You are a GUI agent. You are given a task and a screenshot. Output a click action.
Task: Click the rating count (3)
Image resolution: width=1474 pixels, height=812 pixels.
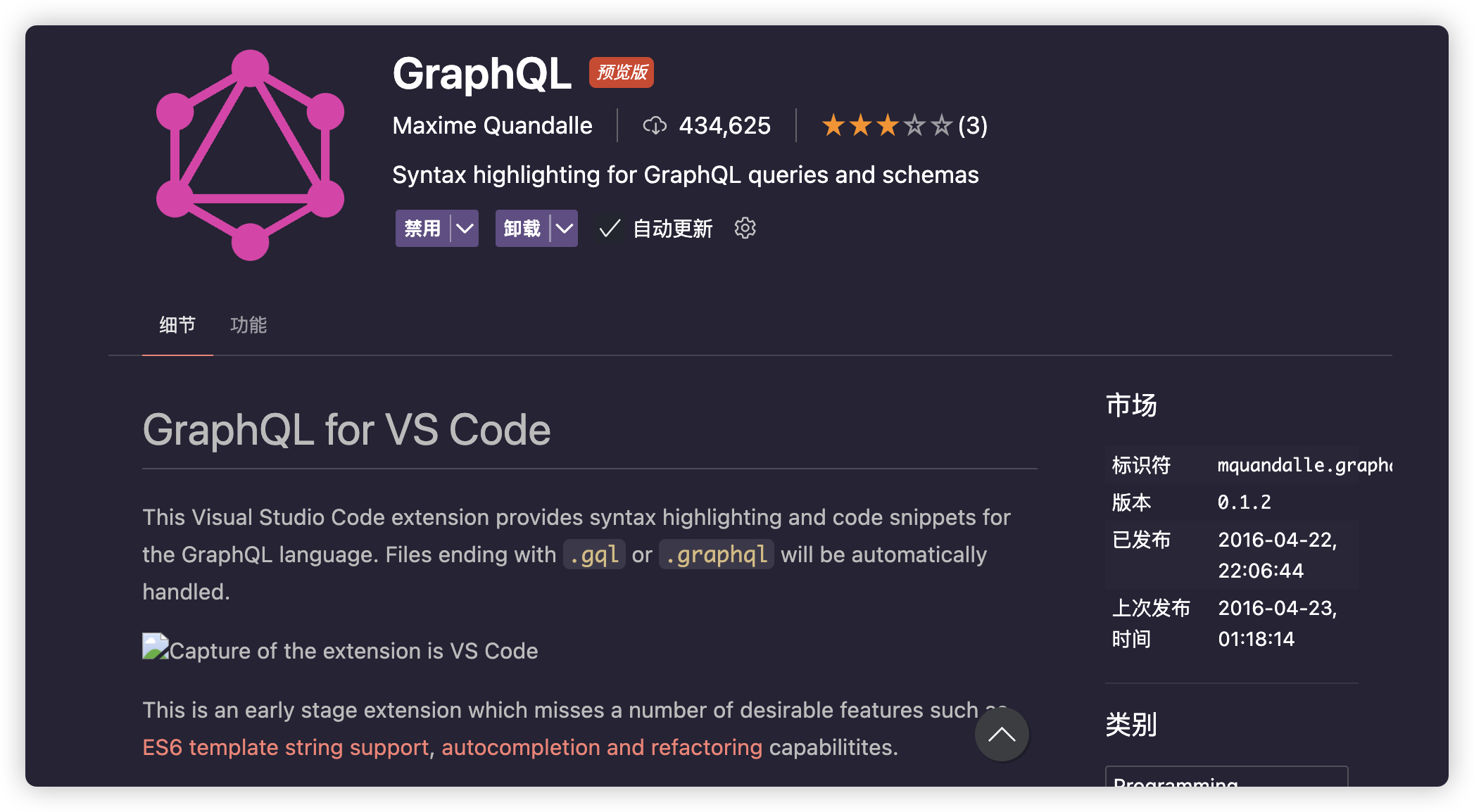973,126
